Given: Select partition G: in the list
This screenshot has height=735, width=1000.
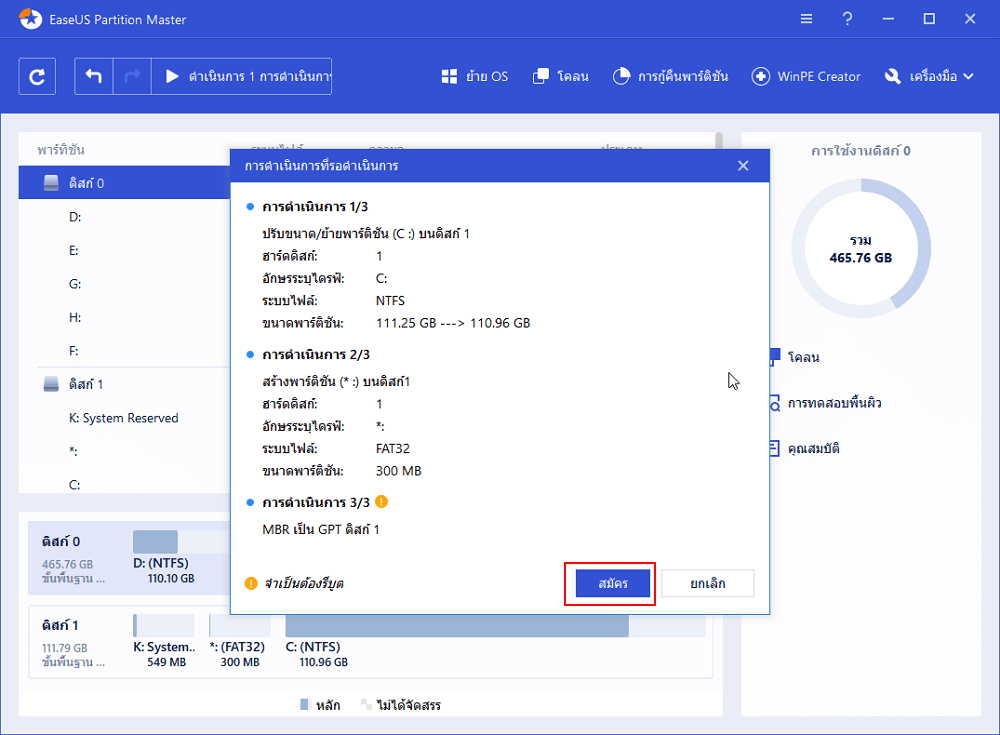Looking at the screenshot, I should (124, 284).
